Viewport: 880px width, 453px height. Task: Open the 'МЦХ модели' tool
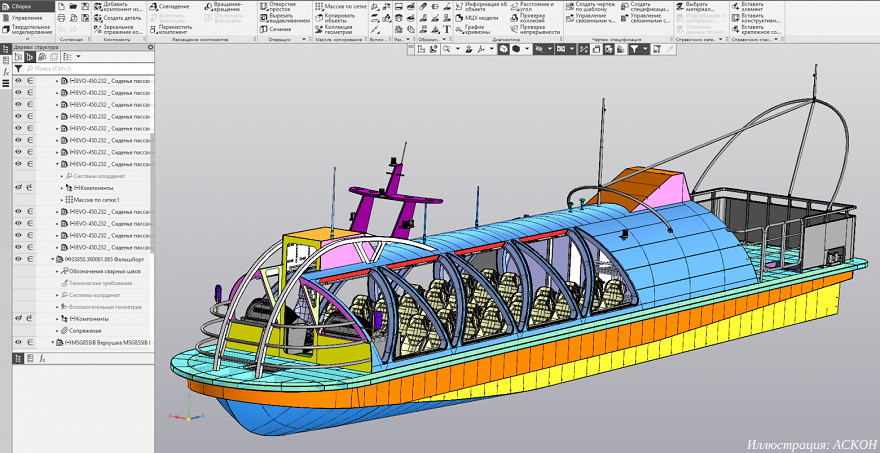click(480, 18)
